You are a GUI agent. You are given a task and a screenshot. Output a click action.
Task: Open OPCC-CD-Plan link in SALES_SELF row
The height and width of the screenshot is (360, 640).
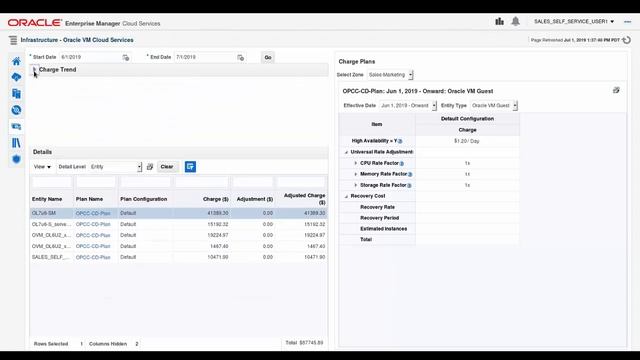point(93,257)
